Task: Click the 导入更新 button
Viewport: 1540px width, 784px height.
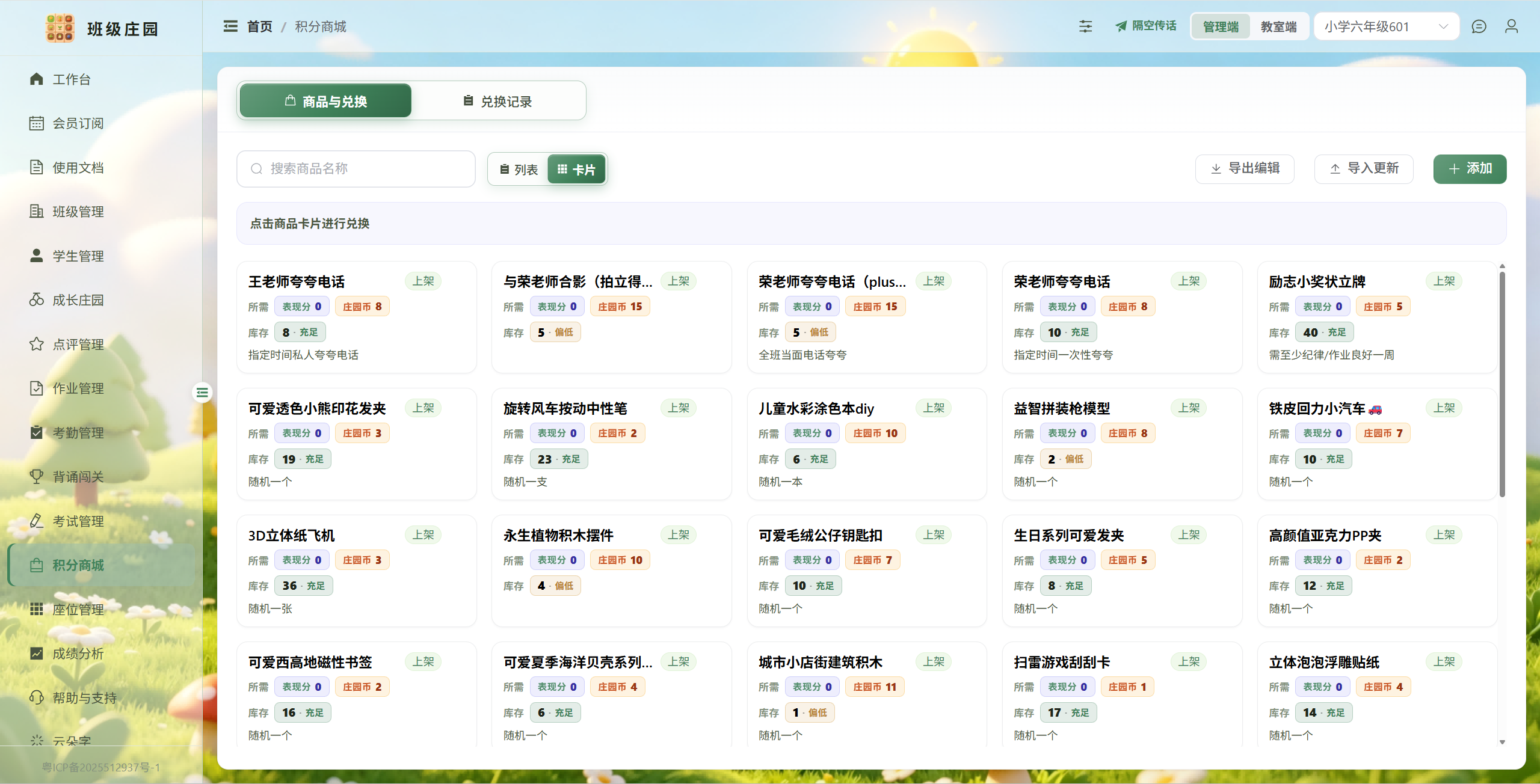Action: coord(1364,168)
